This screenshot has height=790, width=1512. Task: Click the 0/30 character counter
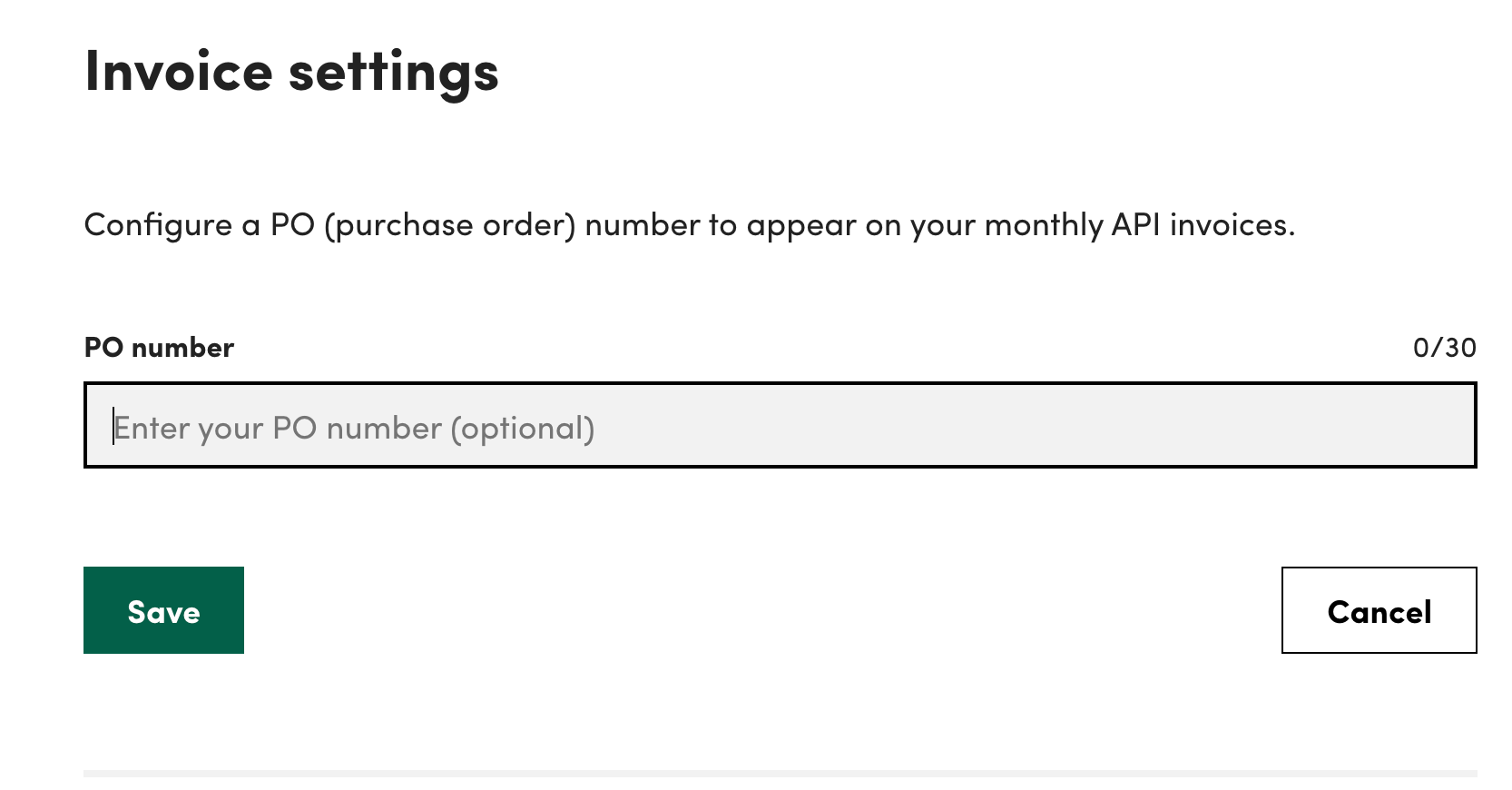tap(1444, 348)
